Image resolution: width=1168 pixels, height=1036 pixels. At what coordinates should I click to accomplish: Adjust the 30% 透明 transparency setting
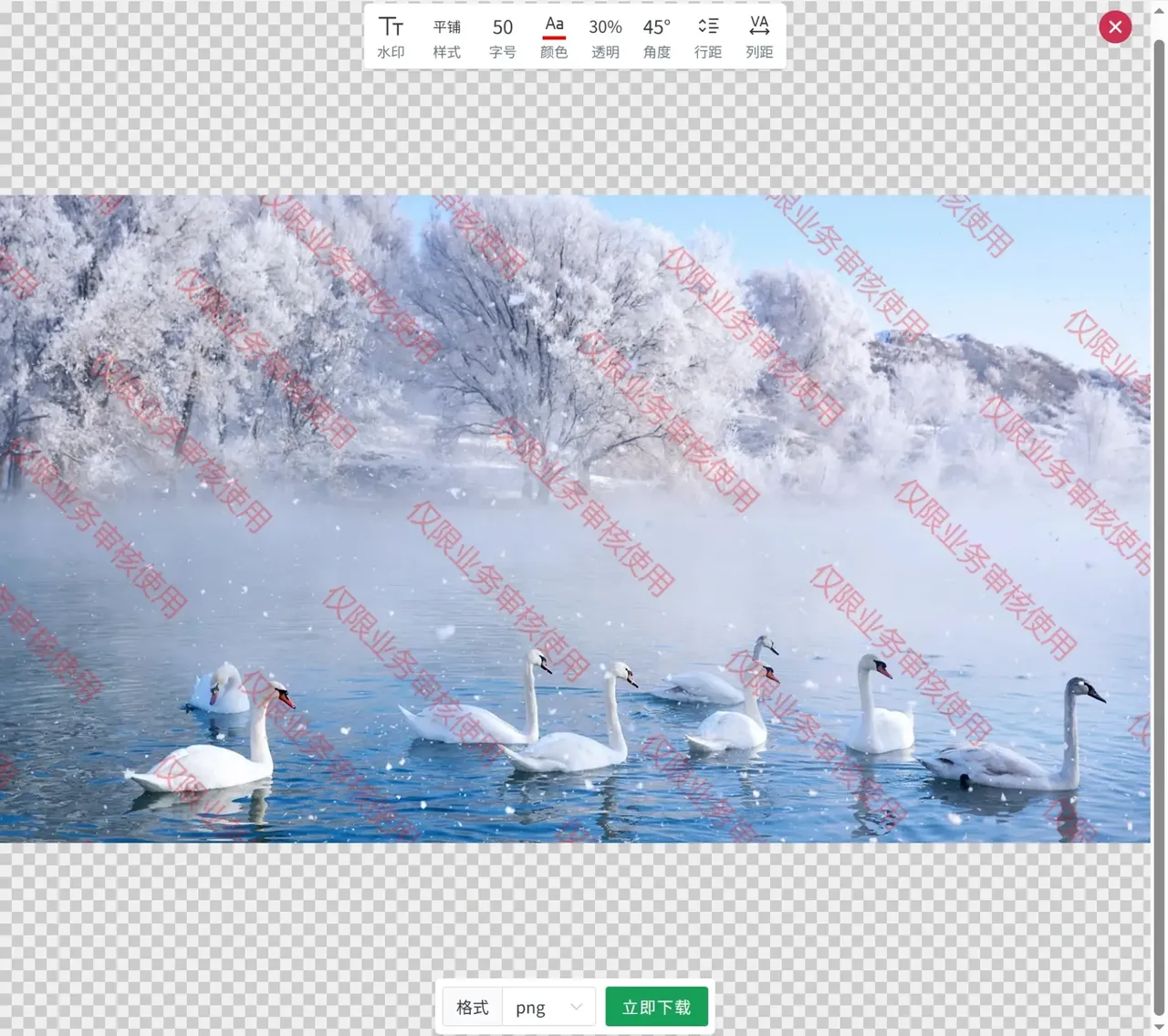pos(605,37)
